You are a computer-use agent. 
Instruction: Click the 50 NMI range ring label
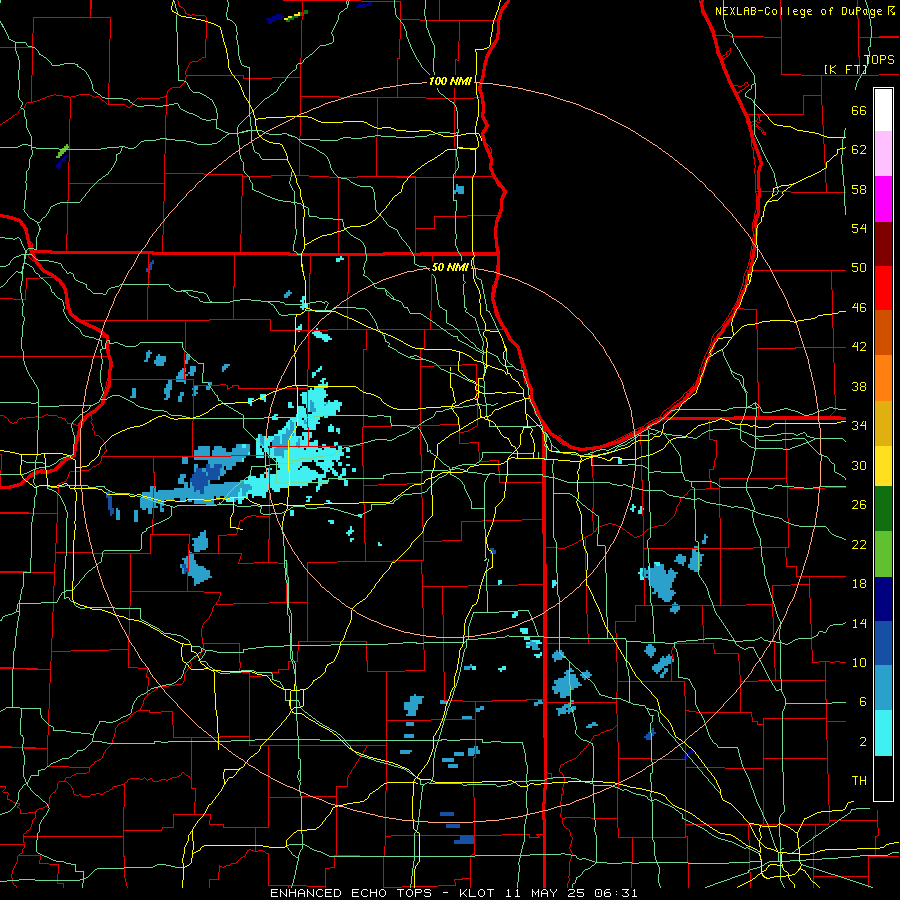pyautogui.click(x=450, y=267)
